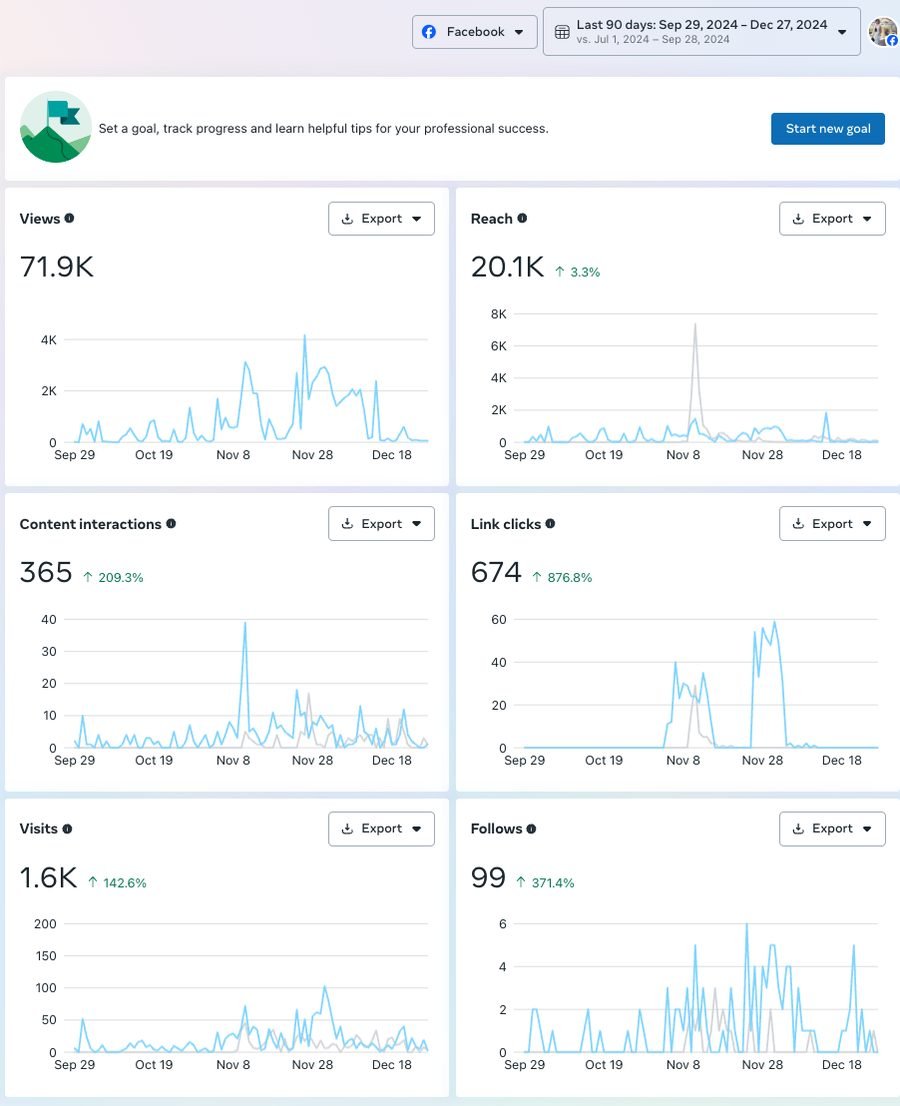
Task: Click the Start new goal button
Action: pos(827,128)
